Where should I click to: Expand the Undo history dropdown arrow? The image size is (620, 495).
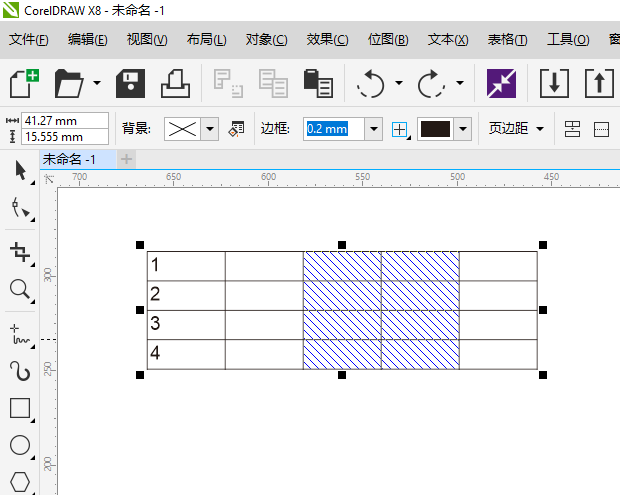pyautogui.click(x=399, y=83)
